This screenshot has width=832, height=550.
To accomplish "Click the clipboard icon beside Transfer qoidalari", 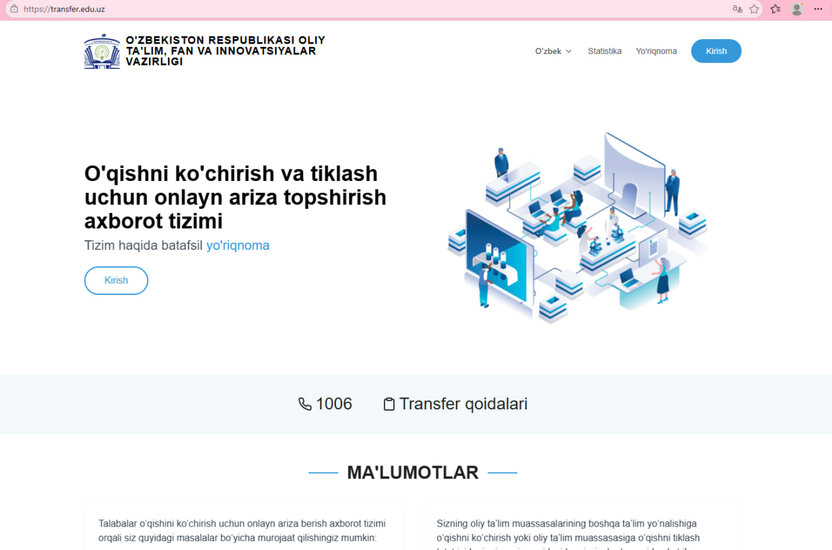I will pyautogui.click(x=389, y=404).
